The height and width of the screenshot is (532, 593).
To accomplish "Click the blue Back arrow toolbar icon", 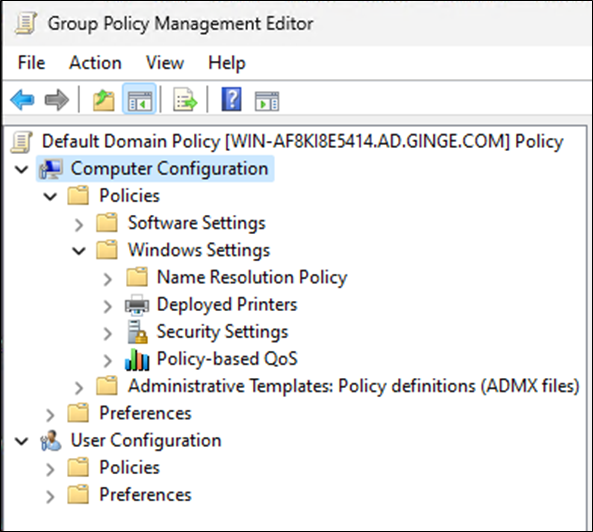I will (22, 100).
